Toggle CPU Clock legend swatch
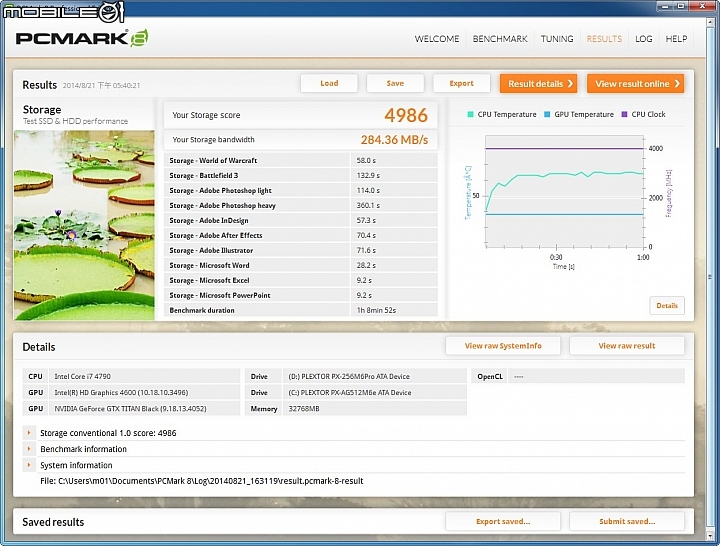Image resolution: width=720 pixels, height=546 pixels. click(x=624, y=114)
